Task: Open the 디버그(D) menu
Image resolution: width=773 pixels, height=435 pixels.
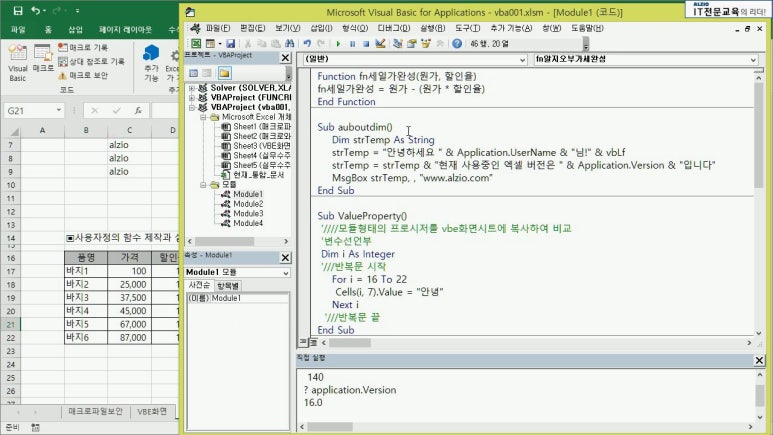Action: pyautogui.click(x=393, y=28)
